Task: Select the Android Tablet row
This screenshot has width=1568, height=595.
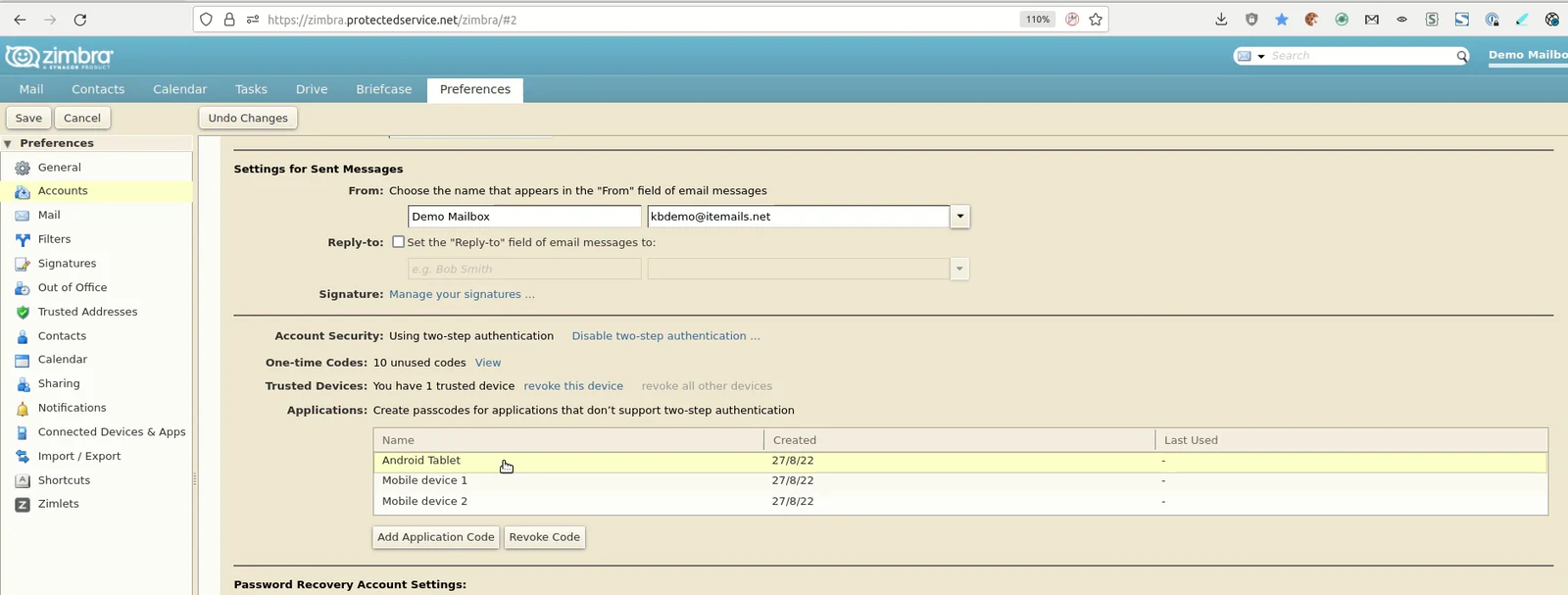Action: tap(959, 461)
